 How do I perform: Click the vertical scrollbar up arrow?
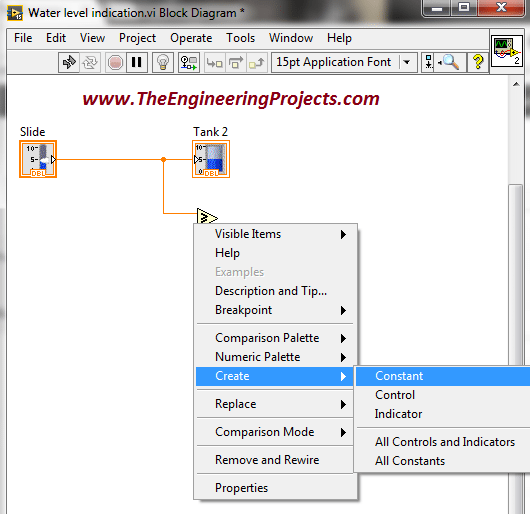[x=516, y=84]
